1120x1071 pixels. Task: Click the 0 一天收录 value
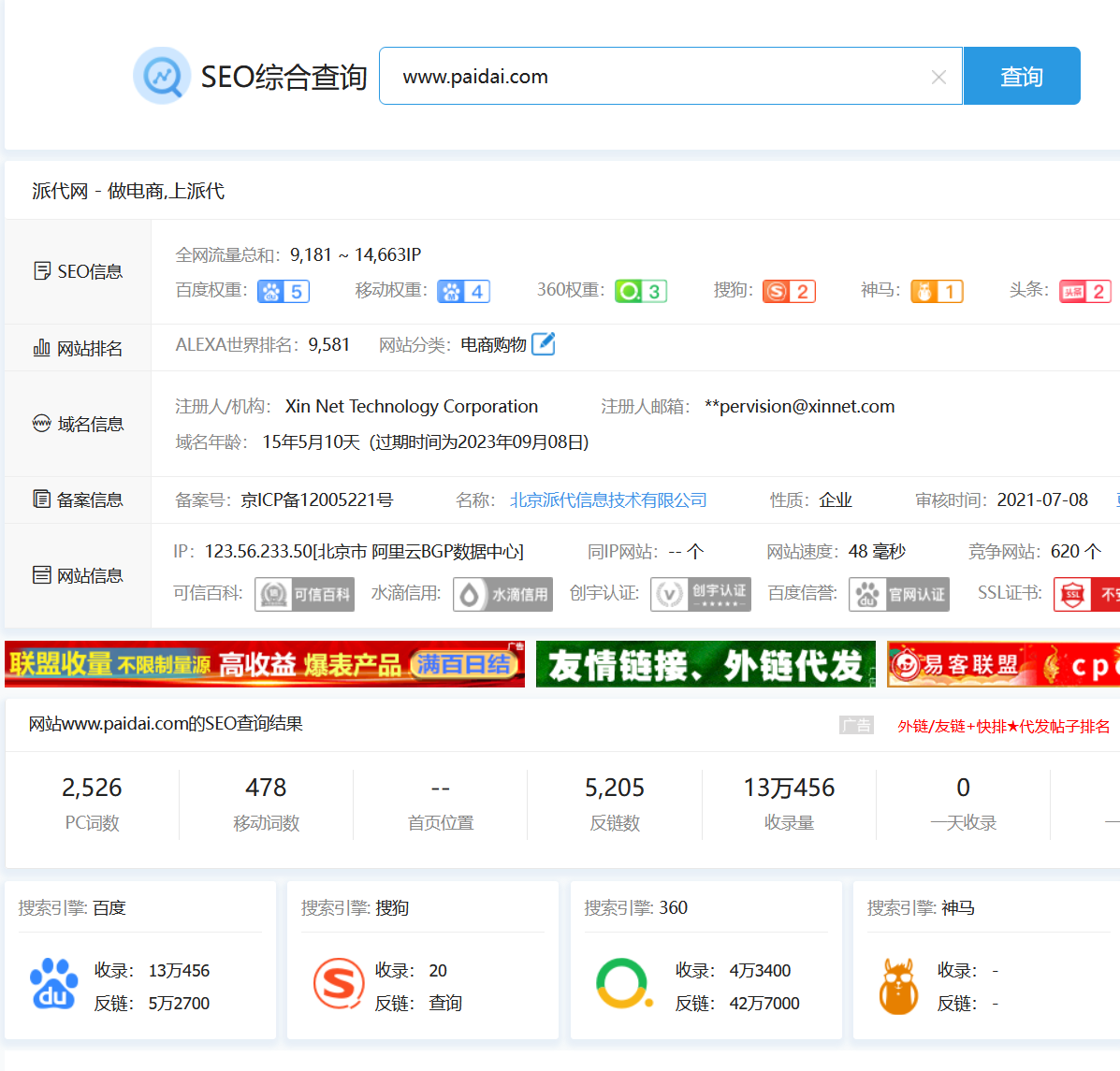click(x=964, y=788)
